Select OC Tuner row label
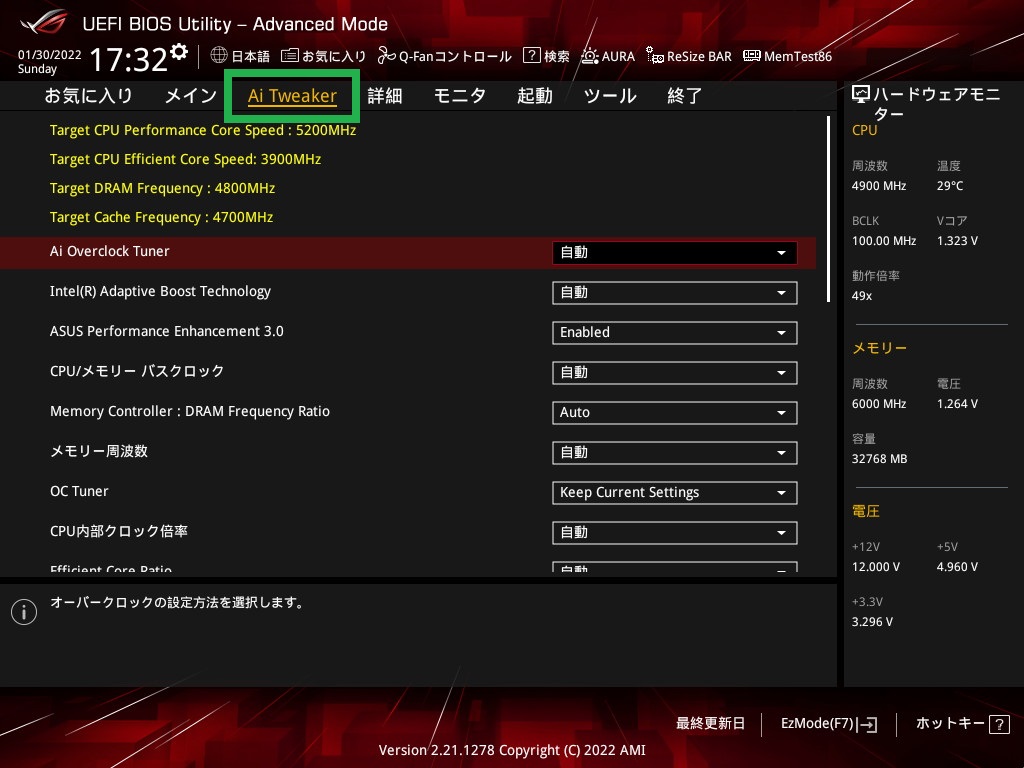Image resolution: width=1024 pixels, height=768 pixels. point(79,491)
